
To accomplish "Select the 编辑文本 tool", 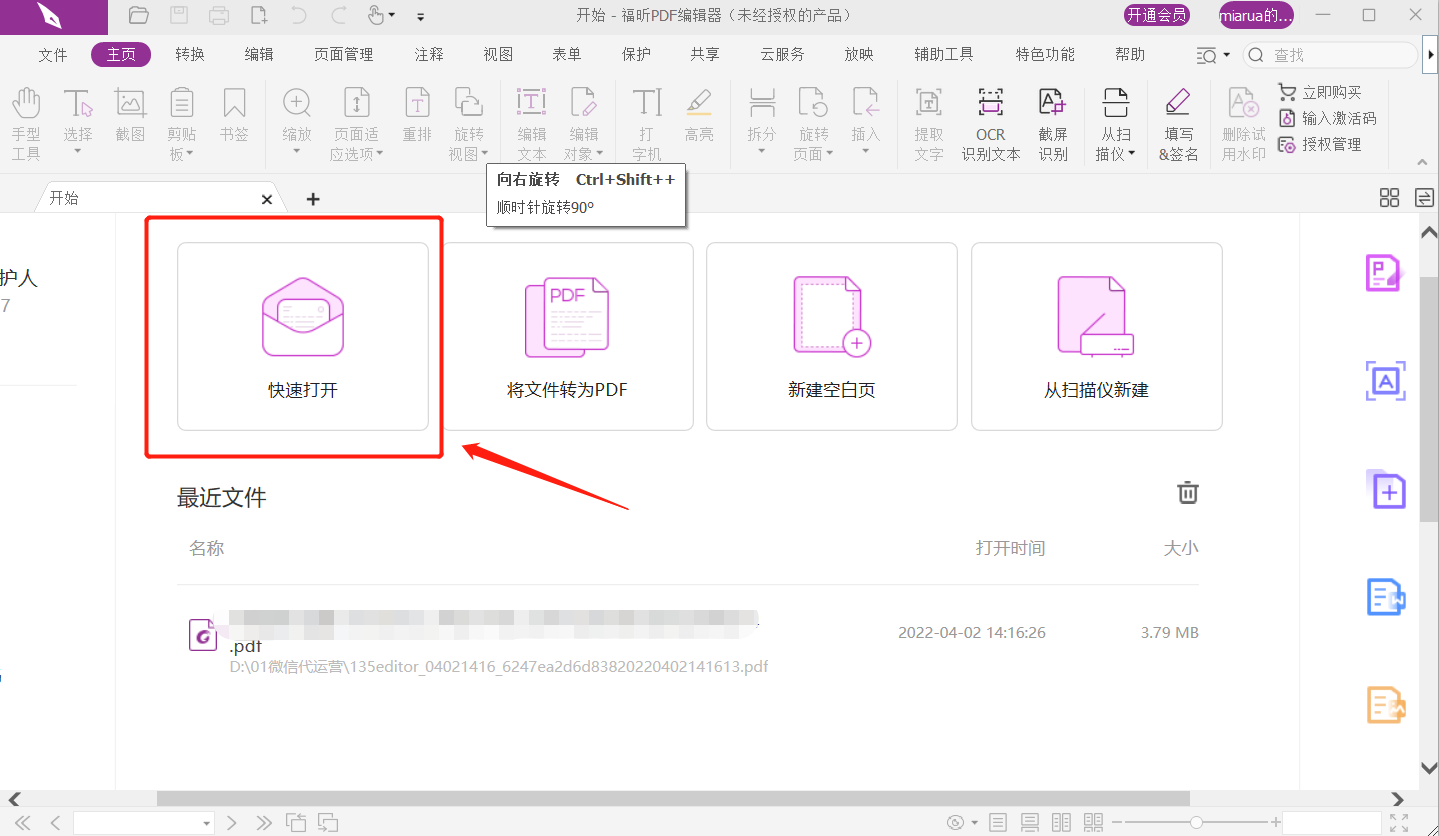I will pyautogui.click(x=532, y=124).
